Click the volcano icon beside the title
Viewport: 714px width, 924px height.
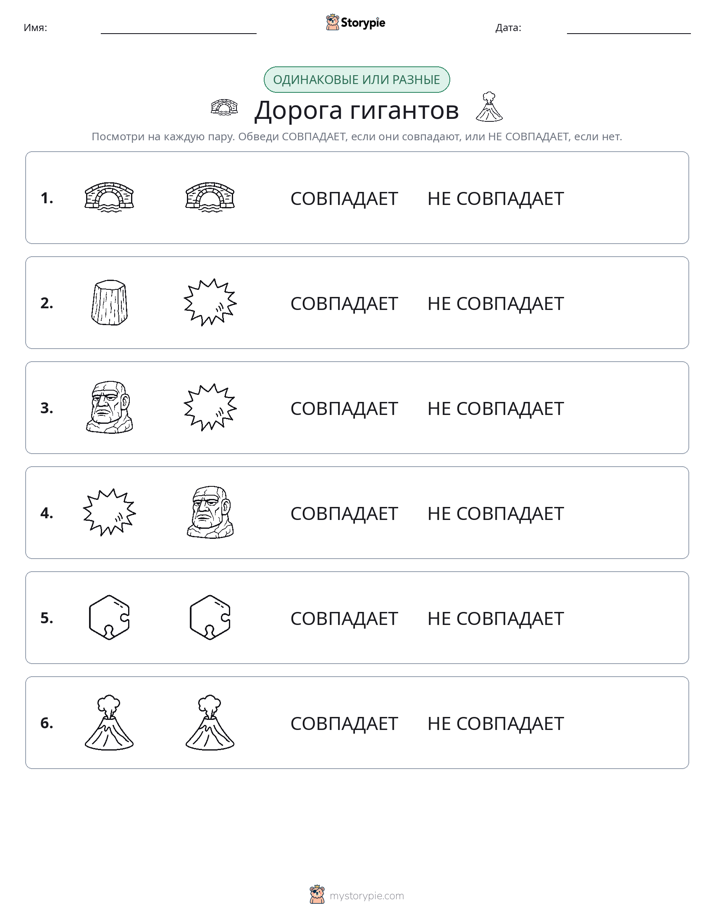tap(489, 107)
